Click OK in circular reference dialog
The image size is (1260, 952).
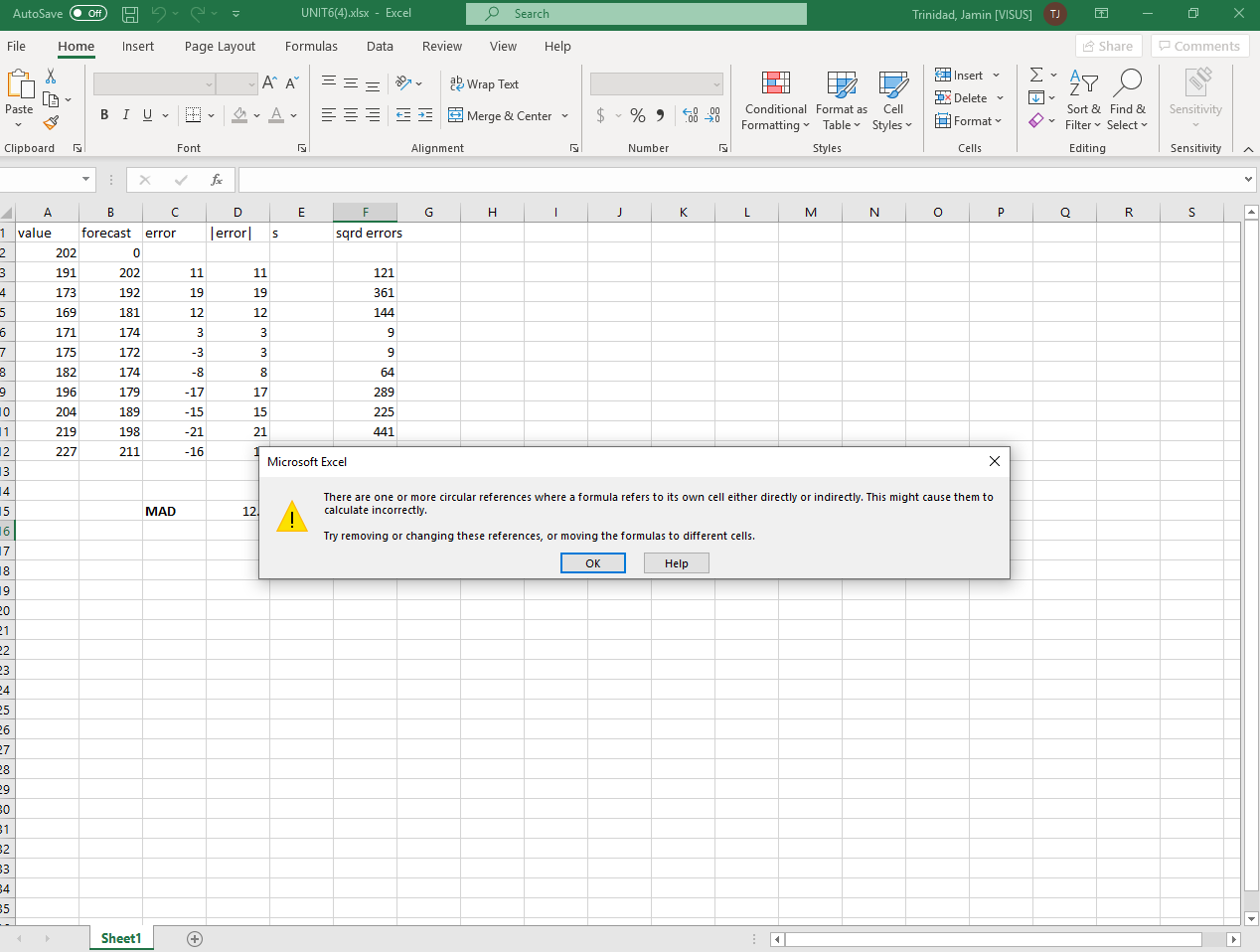click(x=593, y=563)
